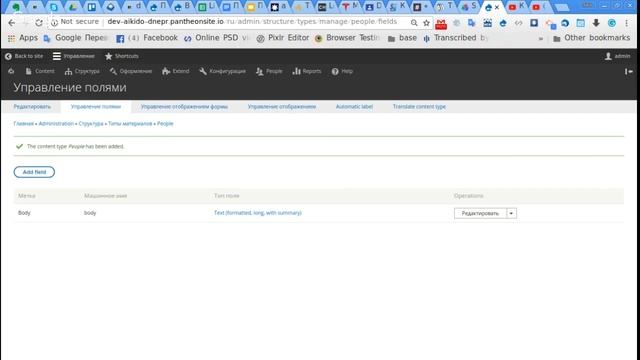Click the zoom magnifier icon in address bar
The width and height of the screenshot is (640, 360).
(x=414, y=23)
